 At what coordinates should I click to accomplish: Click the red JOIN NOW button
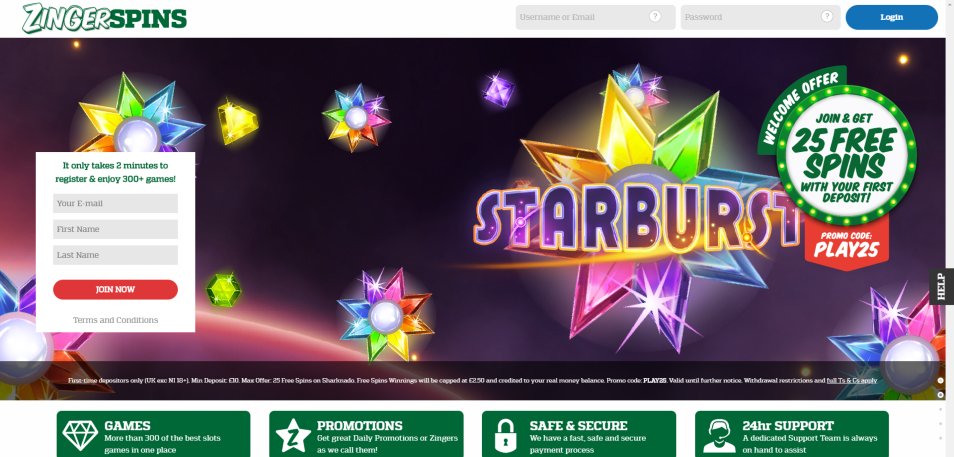point(116,290)
